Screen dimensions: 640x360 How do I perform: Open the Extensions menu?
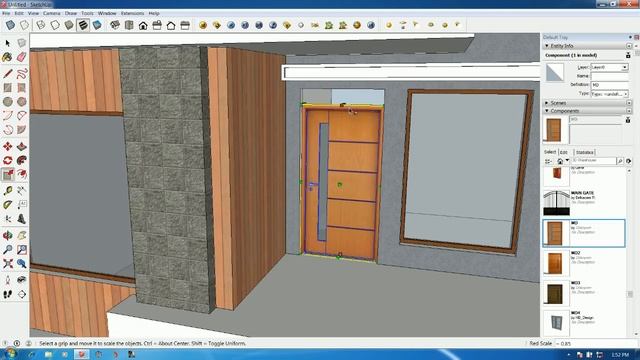tap(132, 13)
